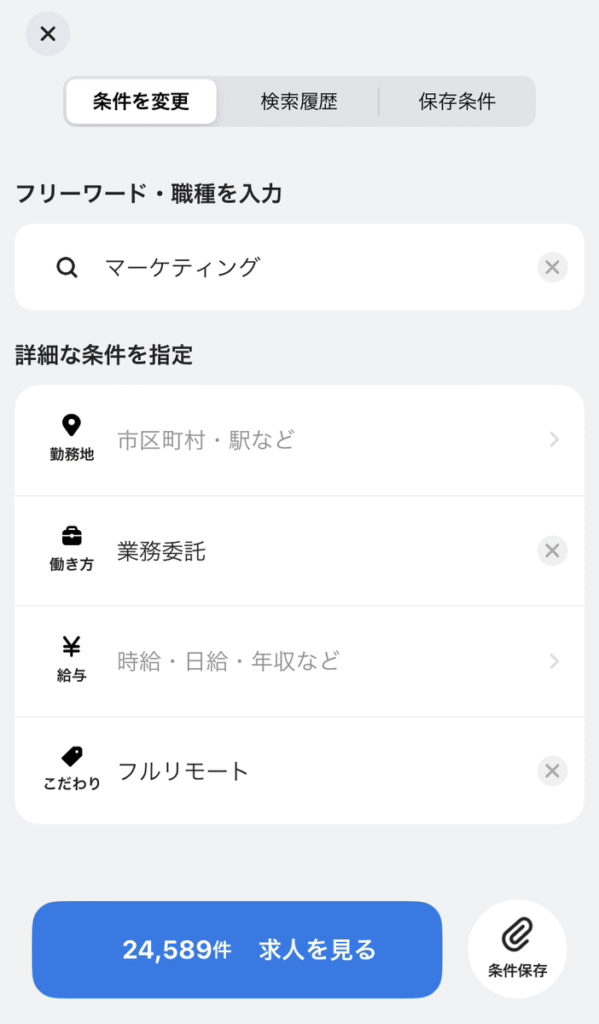Tap the 働き方 briefcase icon

pyautogui.click(x=71, y=536)
